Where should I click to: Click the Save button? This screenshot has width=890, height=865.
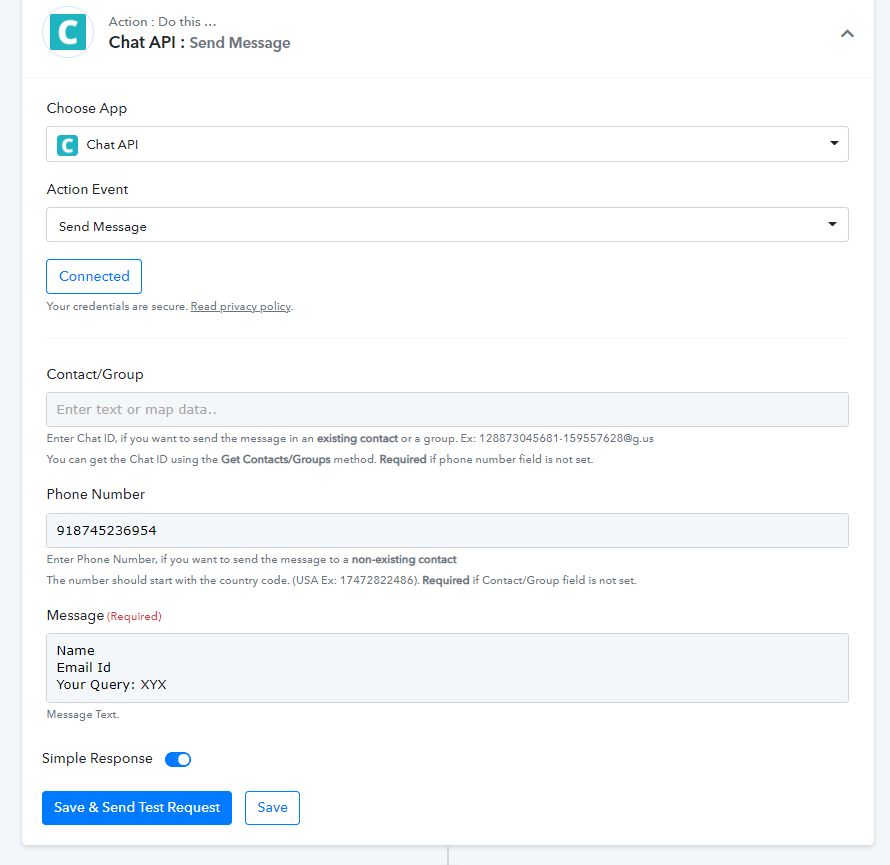tap(272, 808)
